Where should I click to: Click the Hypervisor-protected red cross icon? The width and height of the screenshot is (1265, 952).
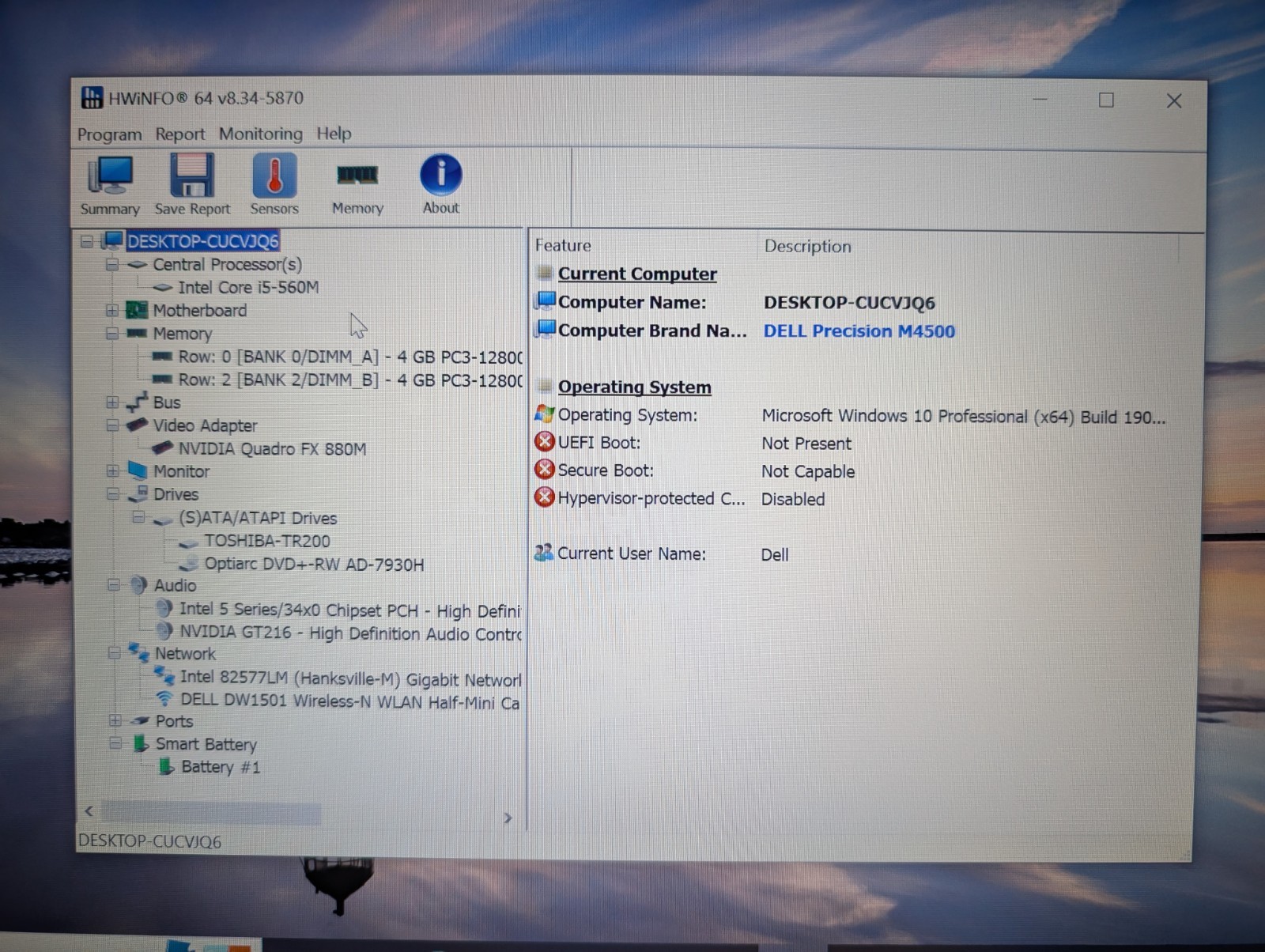pos(544,497)
